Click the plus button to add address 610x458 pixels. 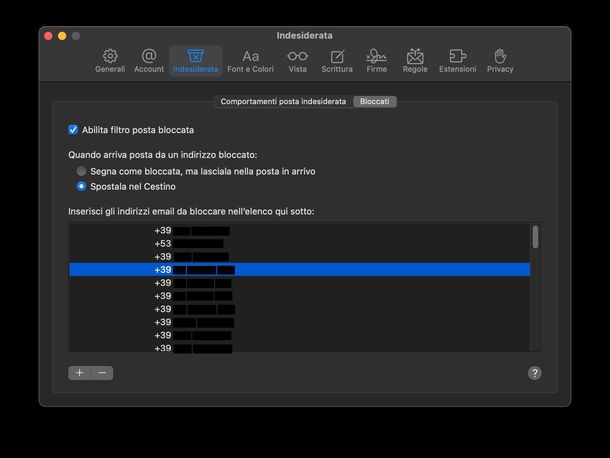tap(80, 373)
